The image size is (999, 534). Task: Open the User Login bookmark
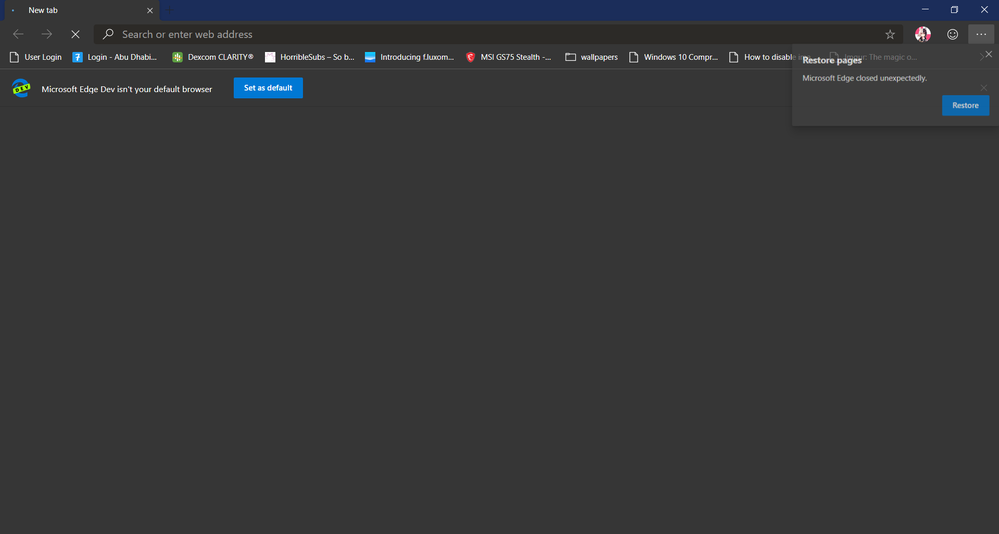coord(36,57)
